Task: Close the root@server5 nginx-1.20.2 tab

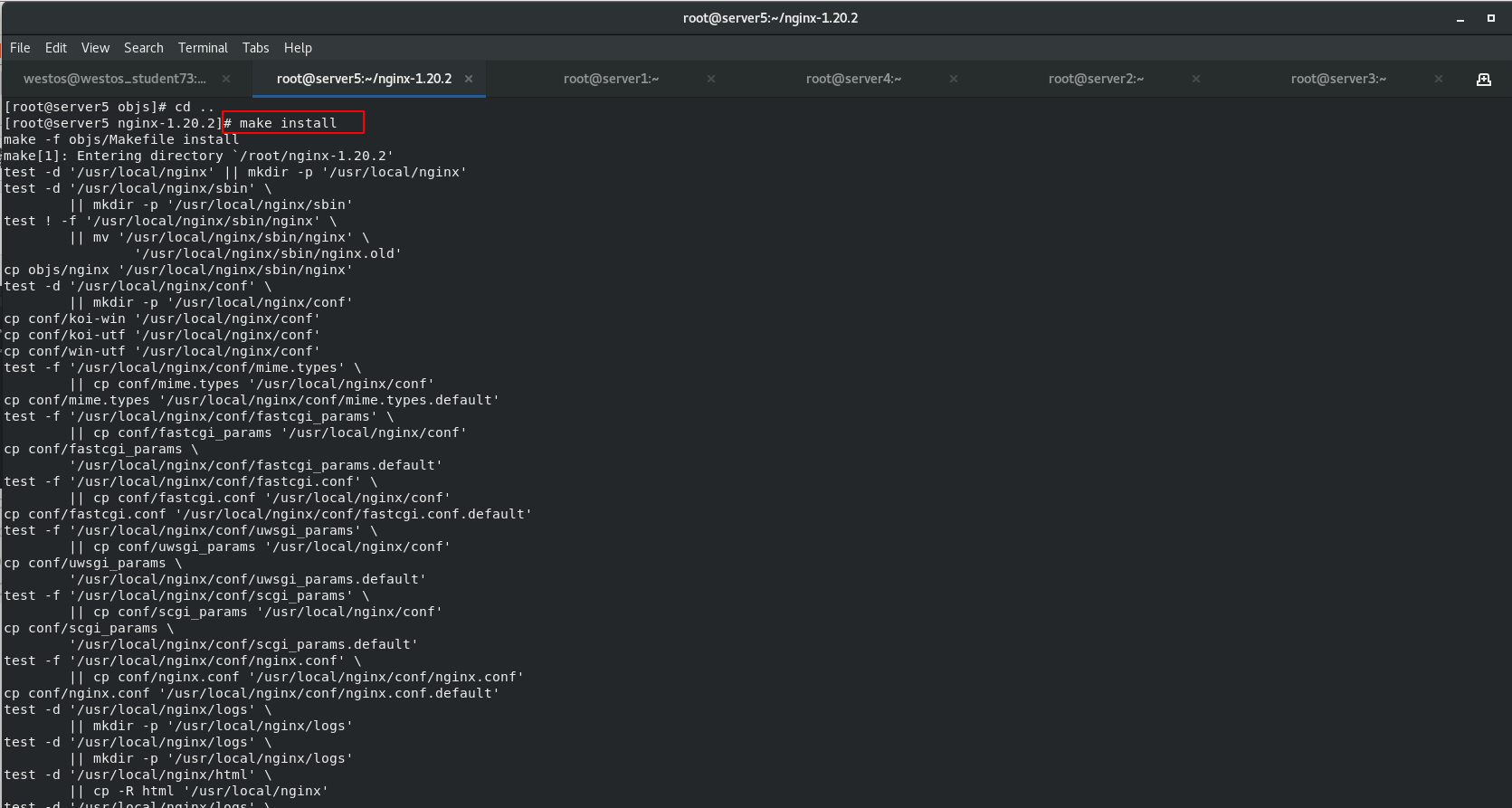Action: [469, 79]
